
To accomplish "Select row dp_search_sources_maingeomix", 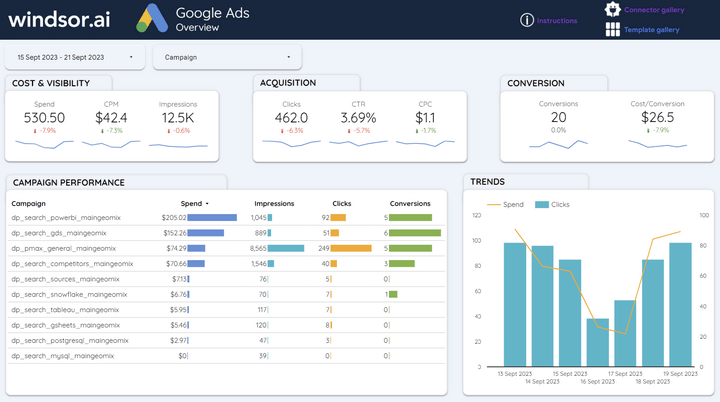I will (x=226, y=279).
